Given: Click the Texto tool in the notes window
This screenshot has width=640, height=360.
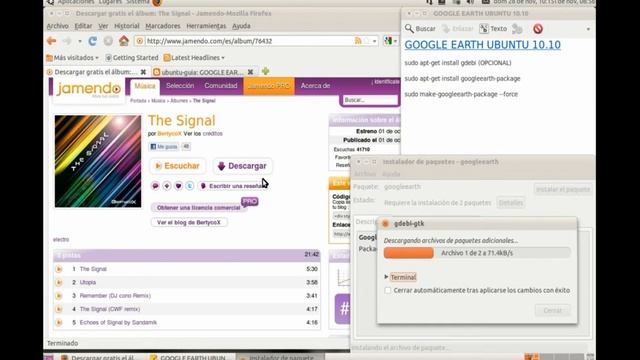Looking at the screenshot, I should click(493, 29).
